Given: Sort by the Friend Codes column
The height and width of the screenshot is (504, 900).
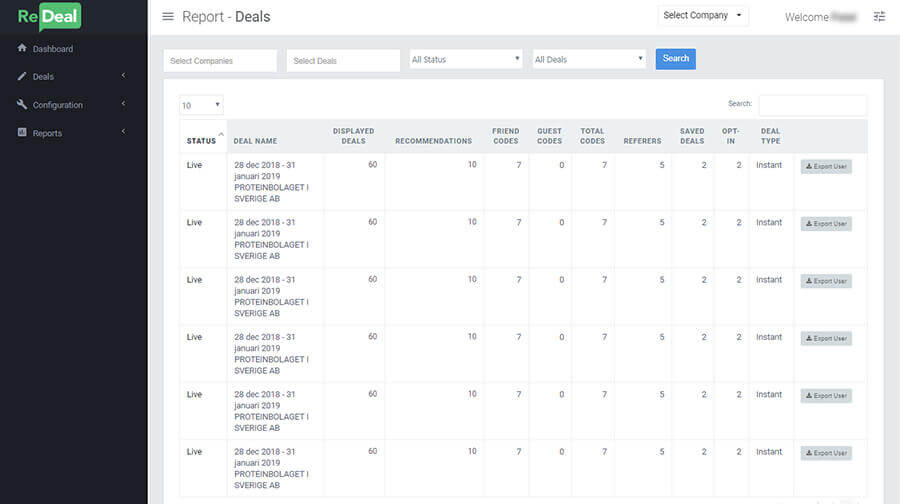Looking at the screenshot, I should (506, 137).
